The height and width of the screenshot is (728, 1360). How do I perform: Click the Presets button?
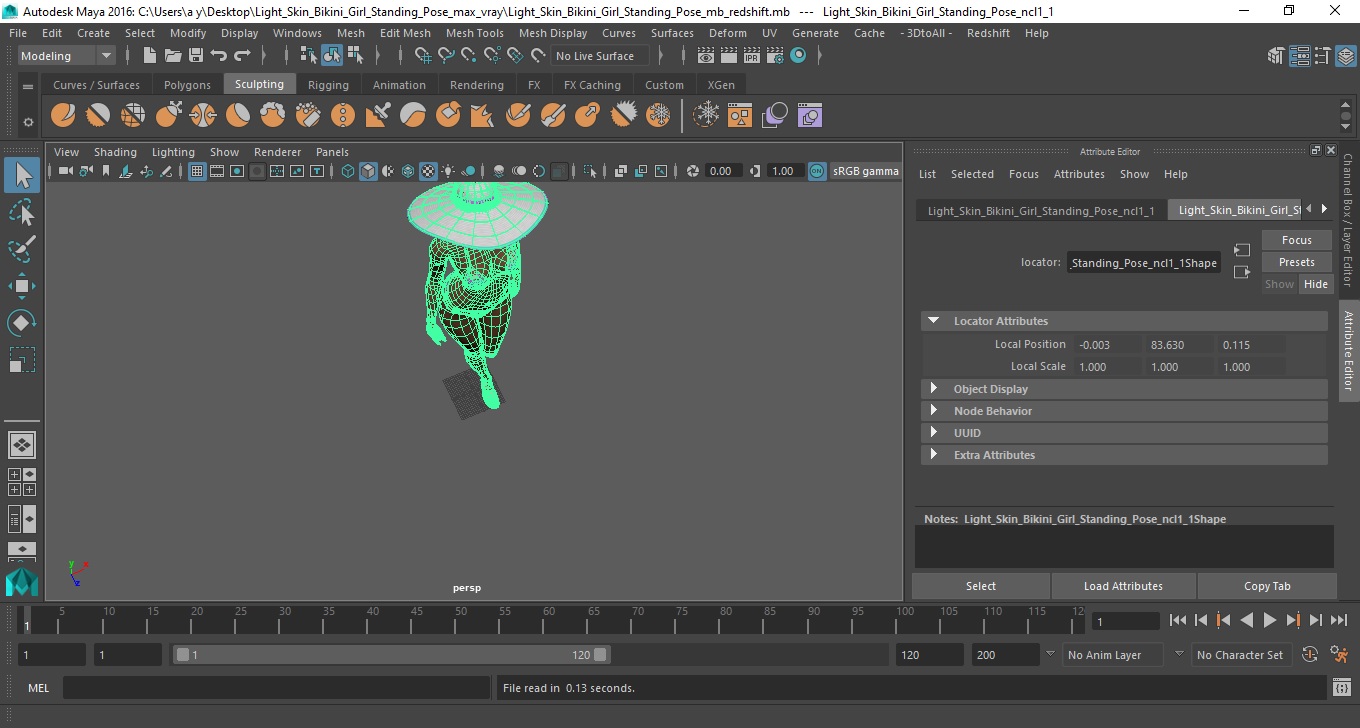tap(1296, 262)
